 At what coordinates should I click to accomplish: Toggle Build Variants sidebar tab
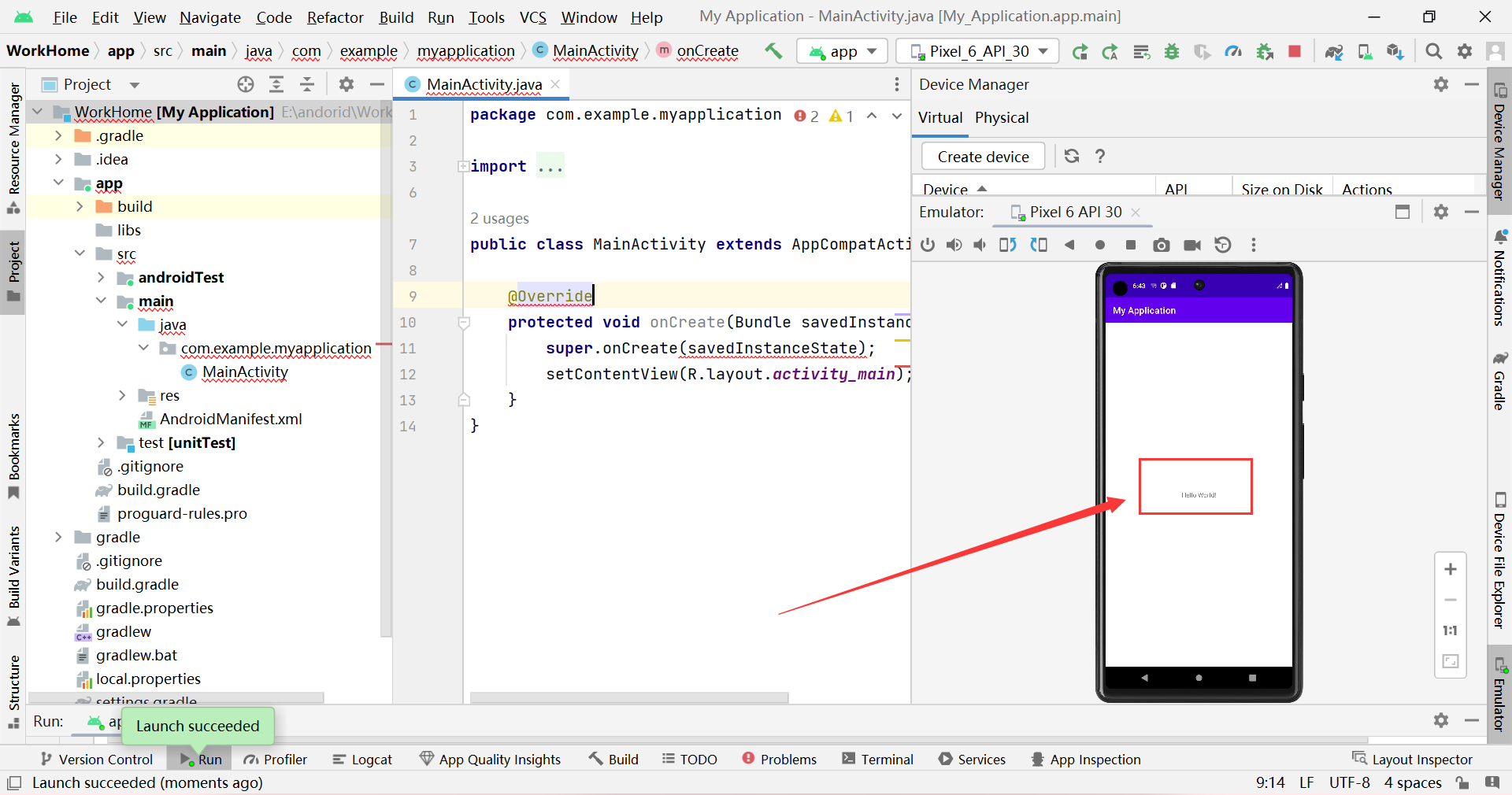point(13,576)
